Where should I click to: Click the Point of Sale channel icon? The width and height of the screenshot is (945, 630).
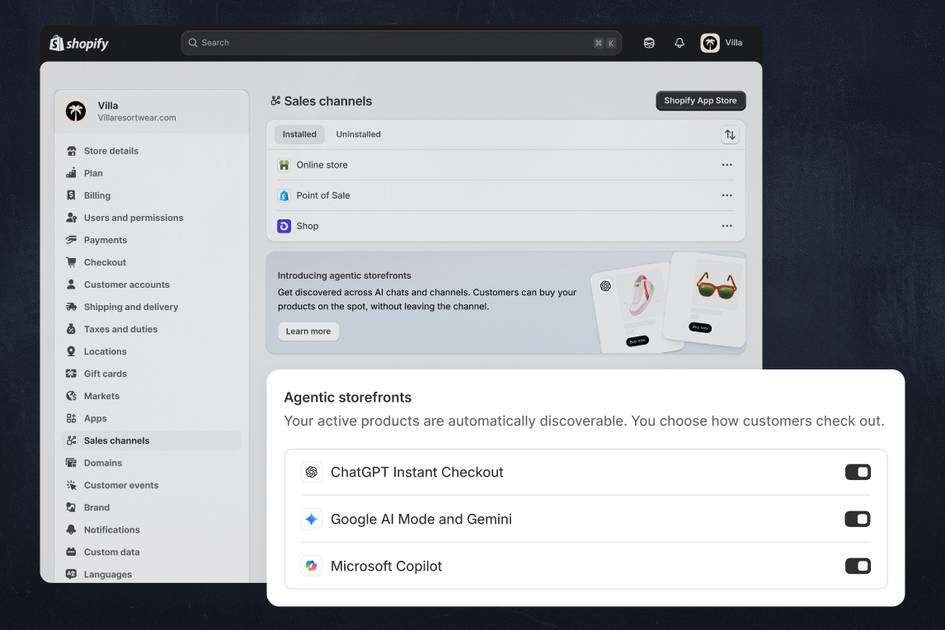pos(284,196)
